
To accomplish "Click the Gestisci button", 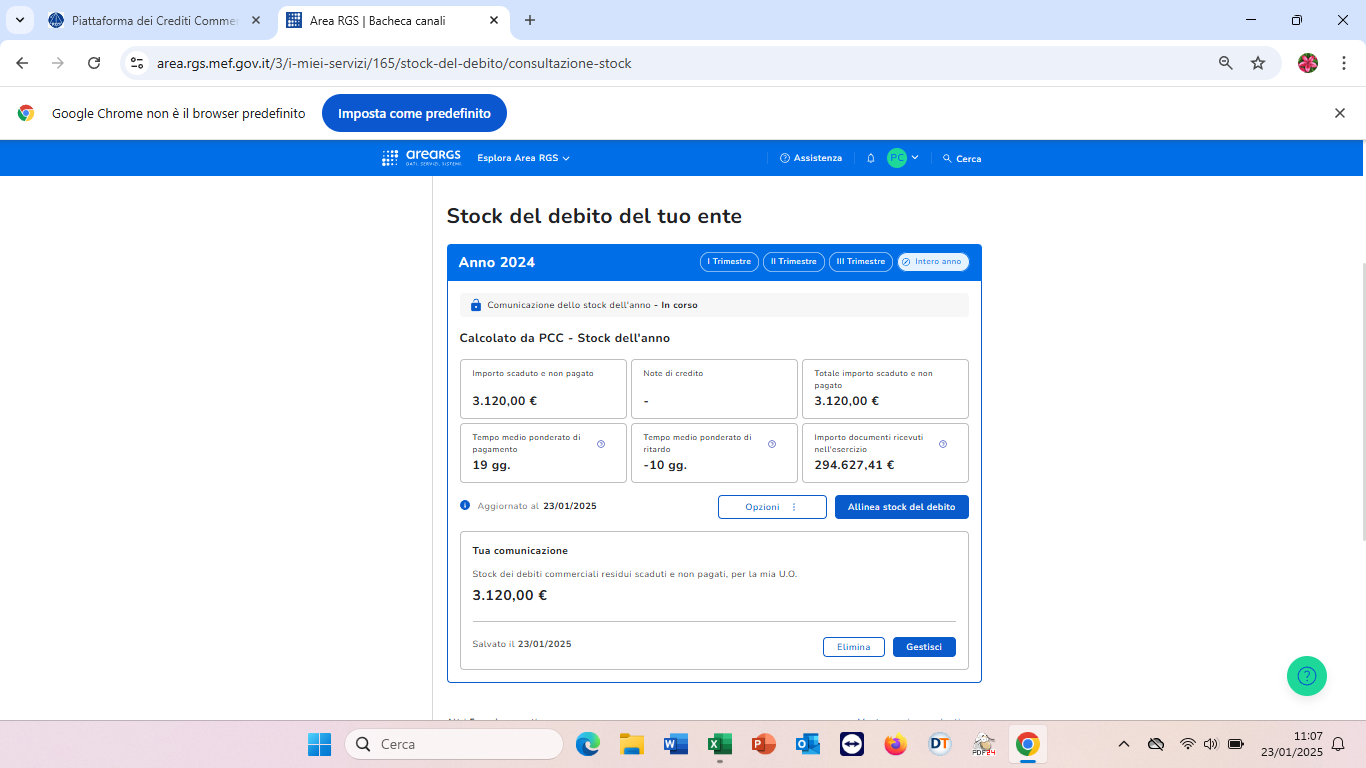I will pos(924,647).
